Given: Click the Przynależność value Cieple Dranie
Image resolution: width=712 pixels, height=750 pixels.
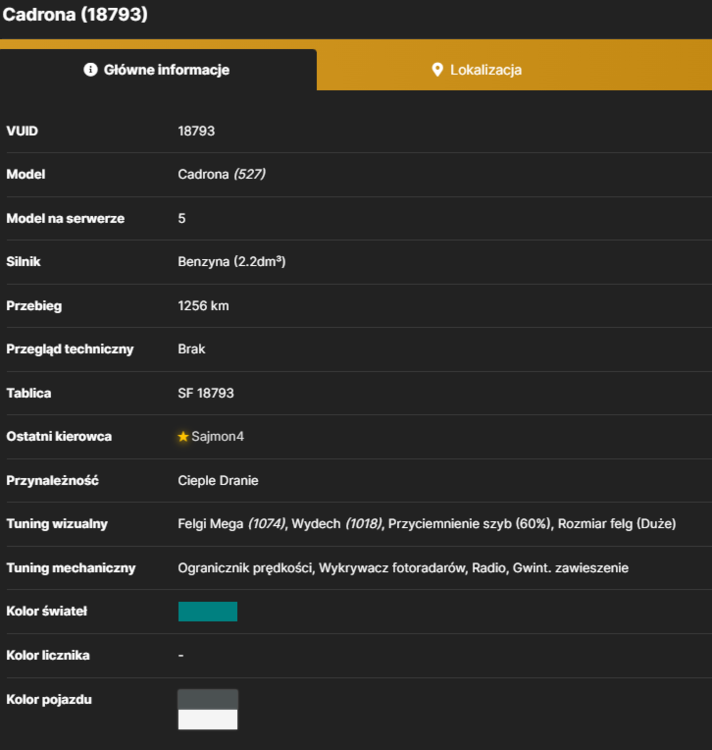Looking at the screenshot, I should pos(218,481).
